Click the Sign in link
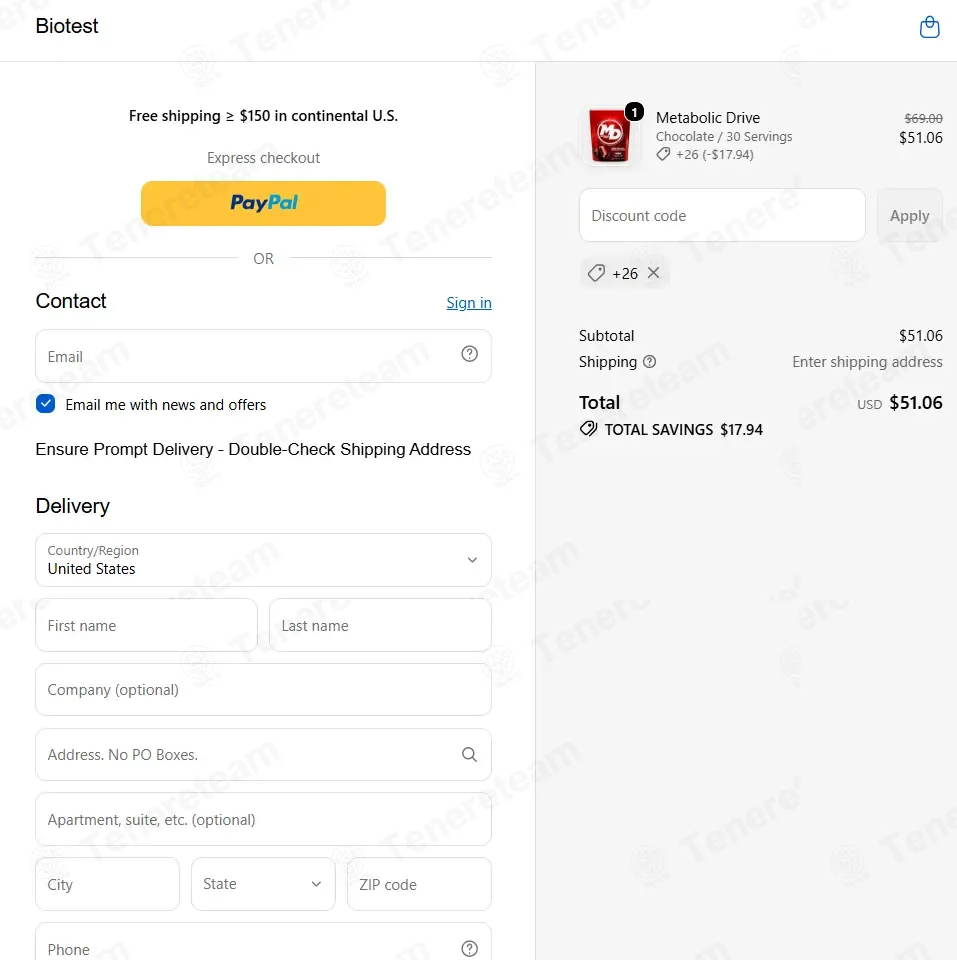 point(469,303)
